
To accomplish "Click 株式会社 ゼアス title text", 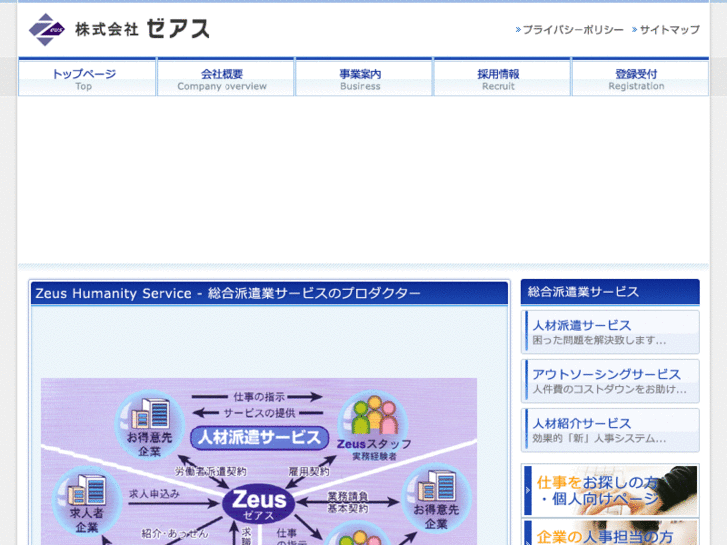I will [142, 29].
